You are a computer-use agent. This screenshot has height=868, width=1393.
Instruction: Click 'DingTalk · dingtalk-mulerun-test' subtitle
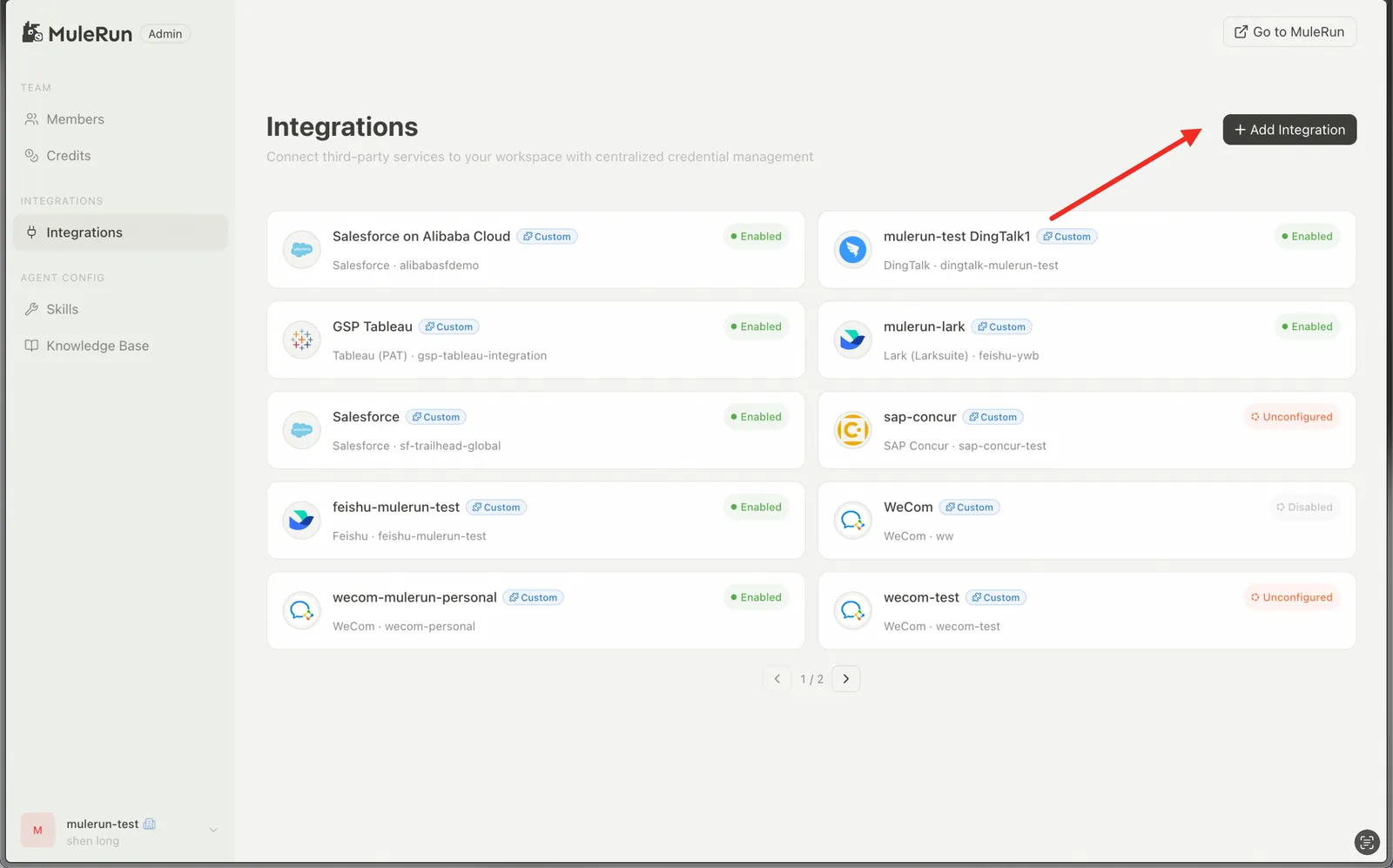click(x=971, y=266)
